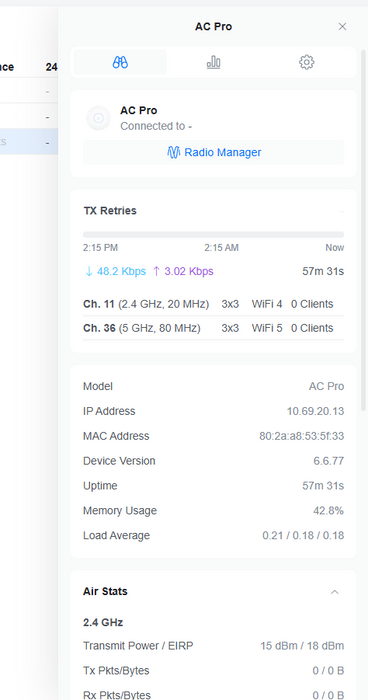Click the Uptime value 57m 31s in details

(323, 486)
